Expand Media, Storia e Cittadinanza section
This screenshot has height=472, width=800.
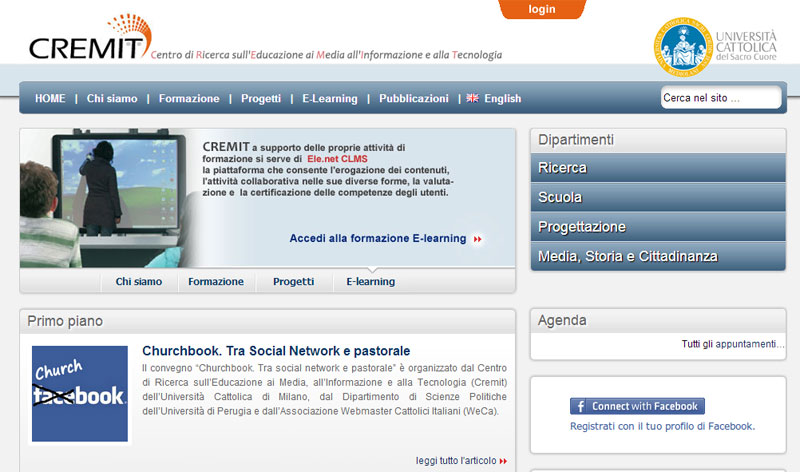coord(658,256)
